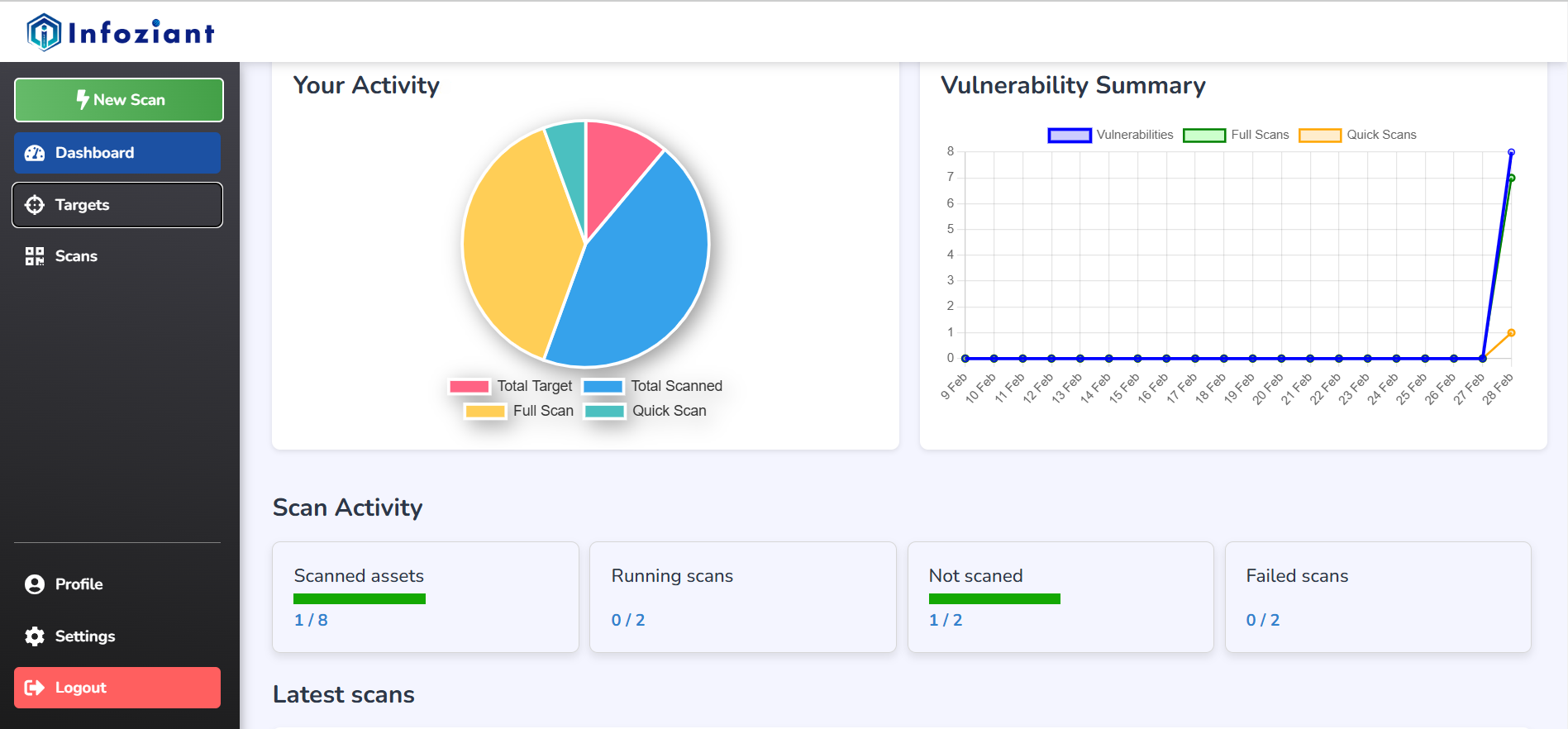Toggle Total Target legend in pie chart

click(510, 386)
